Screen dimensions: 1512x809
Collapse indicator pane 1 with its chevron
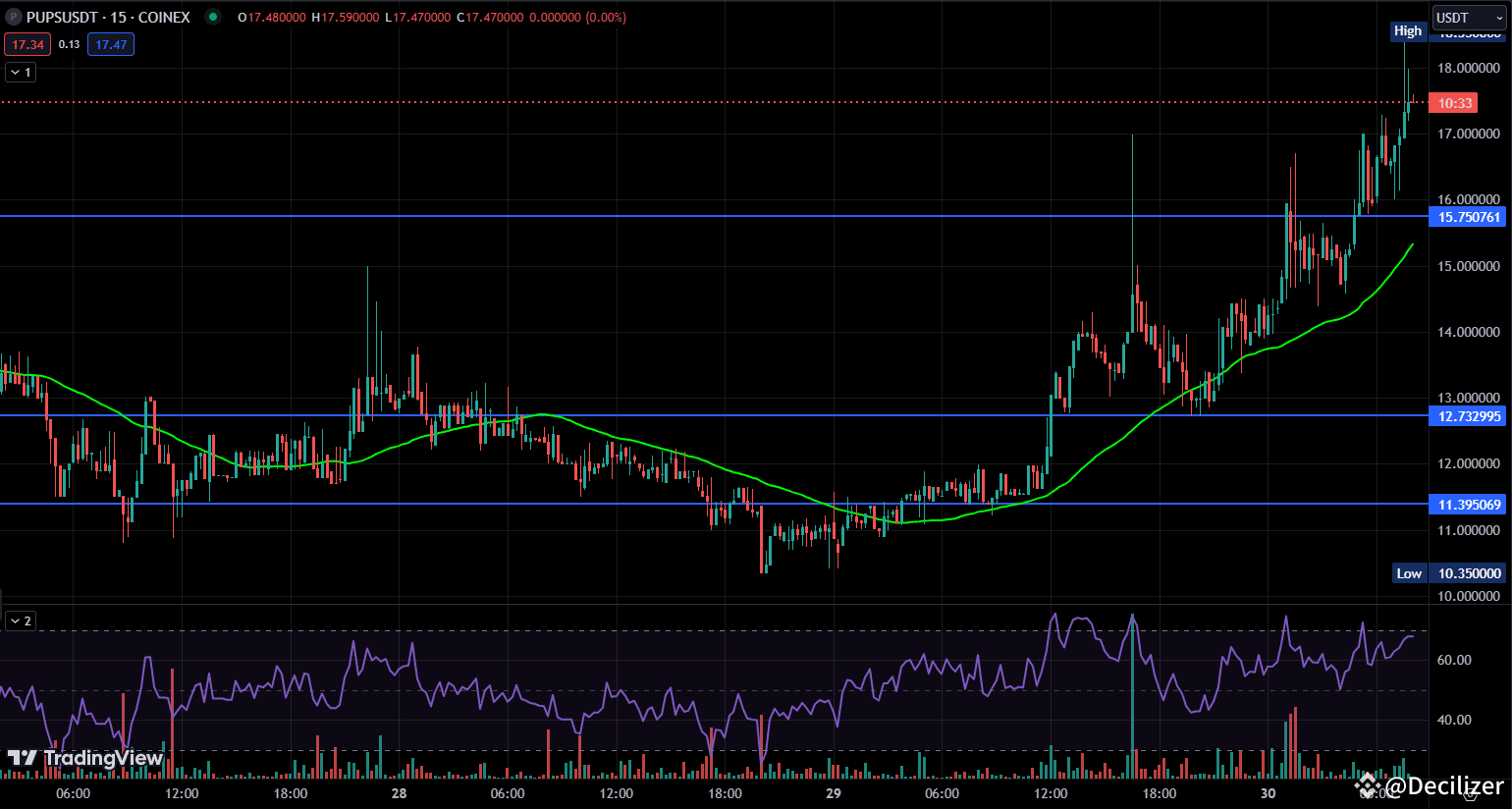[14, 72]
